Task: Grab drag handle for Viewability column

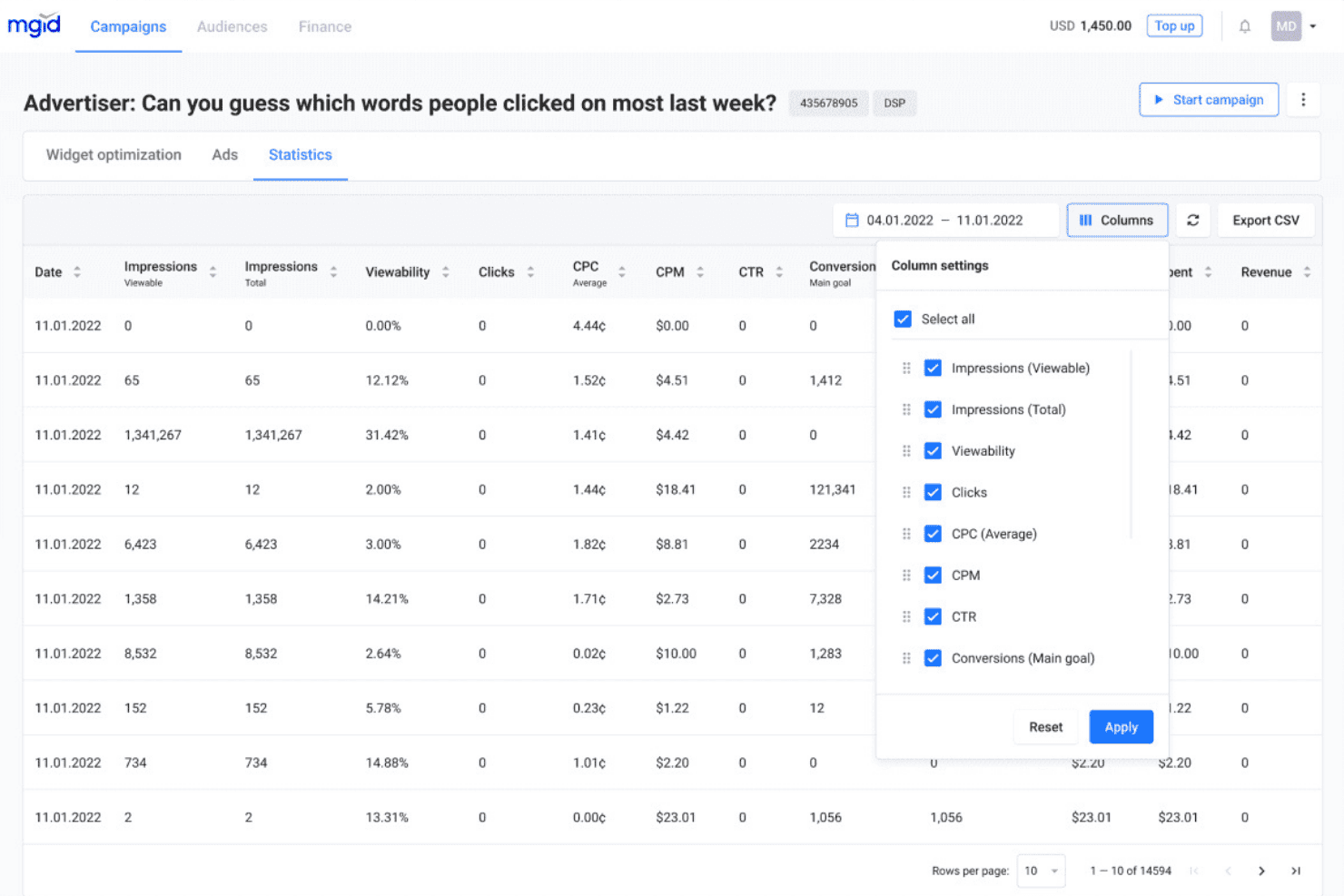Action: pos(906,451)
